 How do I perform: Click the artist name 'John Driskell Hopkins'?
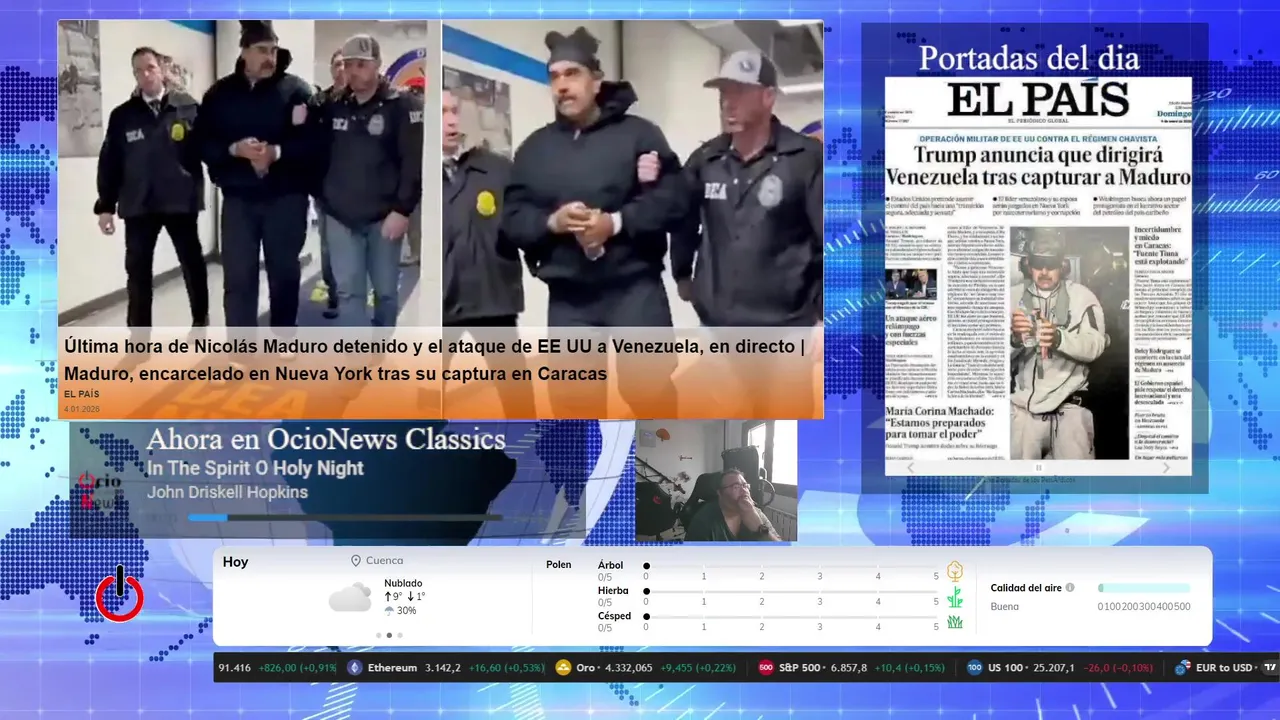(227, 492)
